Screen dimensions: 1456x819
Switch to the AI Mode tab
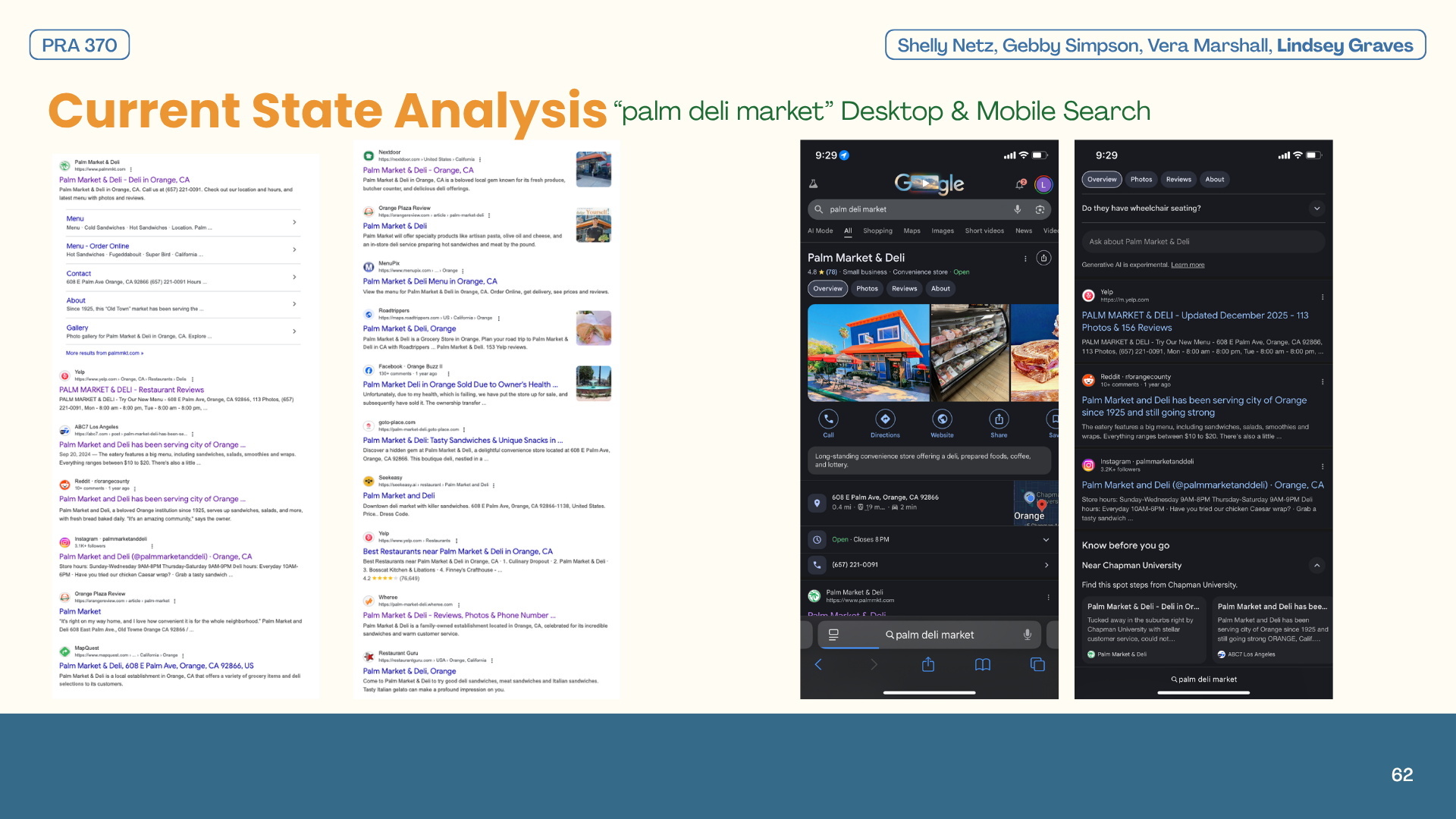pyautogui.click(x=820, y=231)
